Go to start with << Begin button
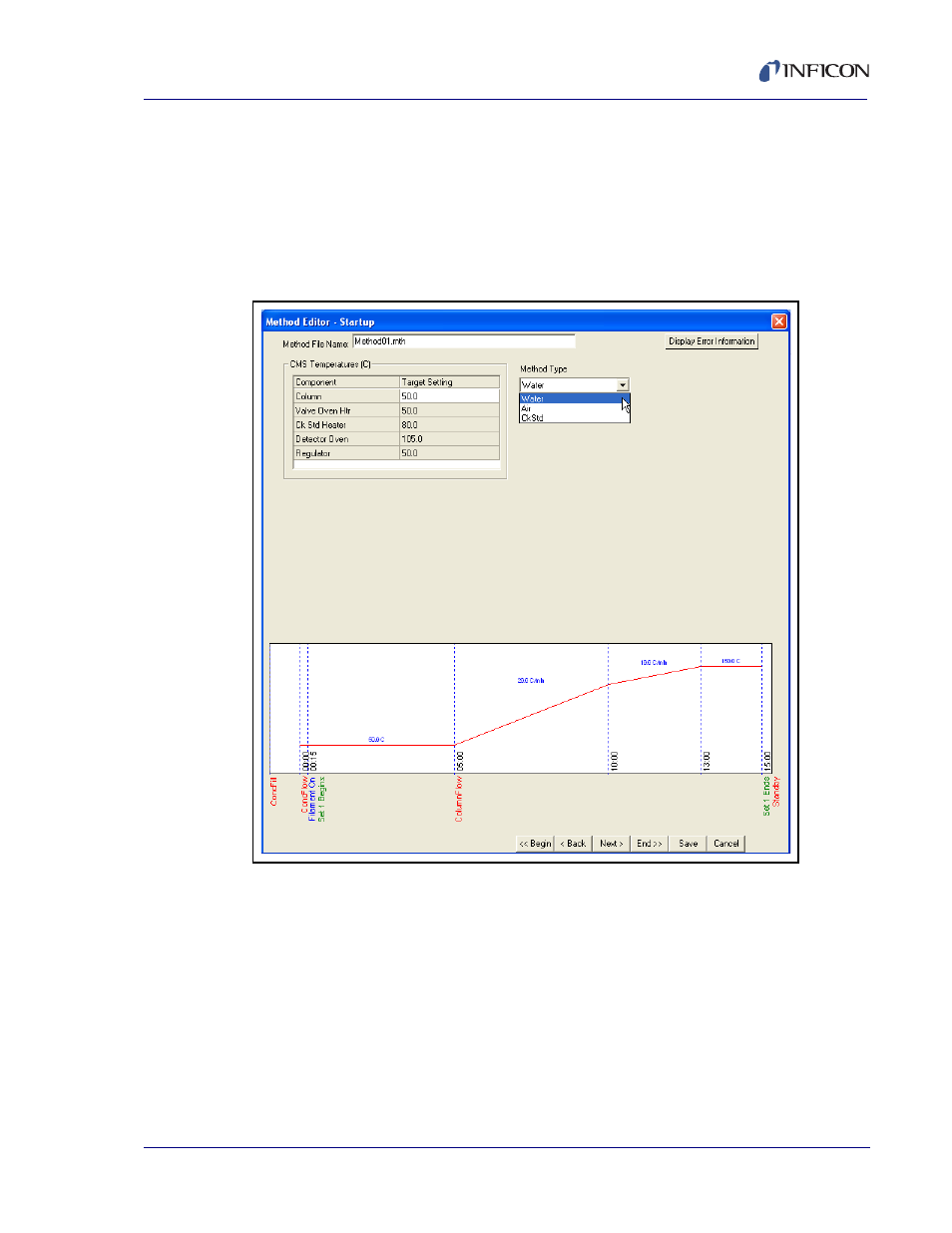This screenshot has height=1233, width=952. (535, 844)
